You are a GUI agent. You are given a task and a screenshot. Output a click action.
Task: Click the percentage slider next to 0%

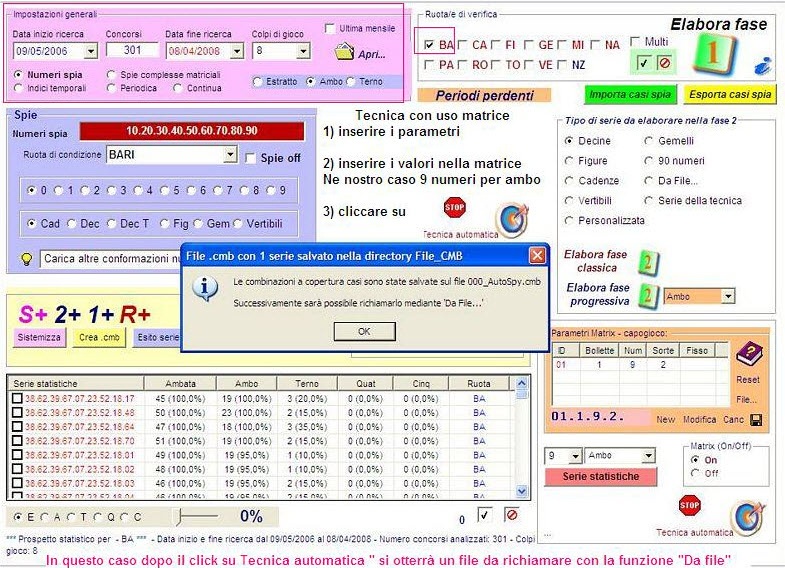180,516
